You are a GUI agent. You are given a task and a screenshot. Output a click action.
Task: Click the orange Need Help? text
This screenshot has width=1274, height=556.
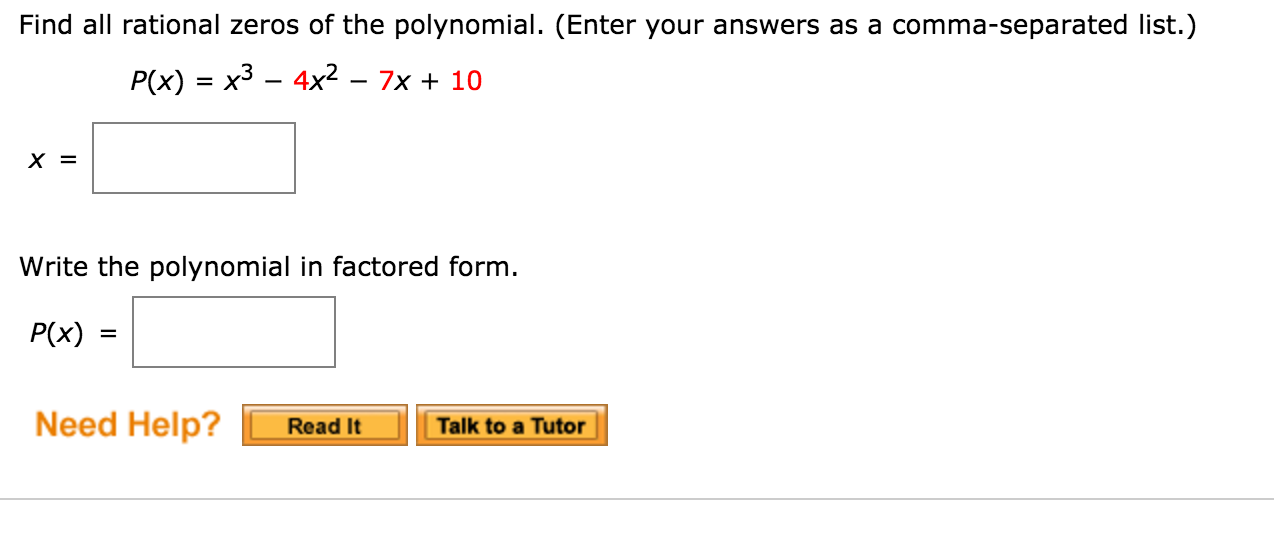[x=127, y=424]
